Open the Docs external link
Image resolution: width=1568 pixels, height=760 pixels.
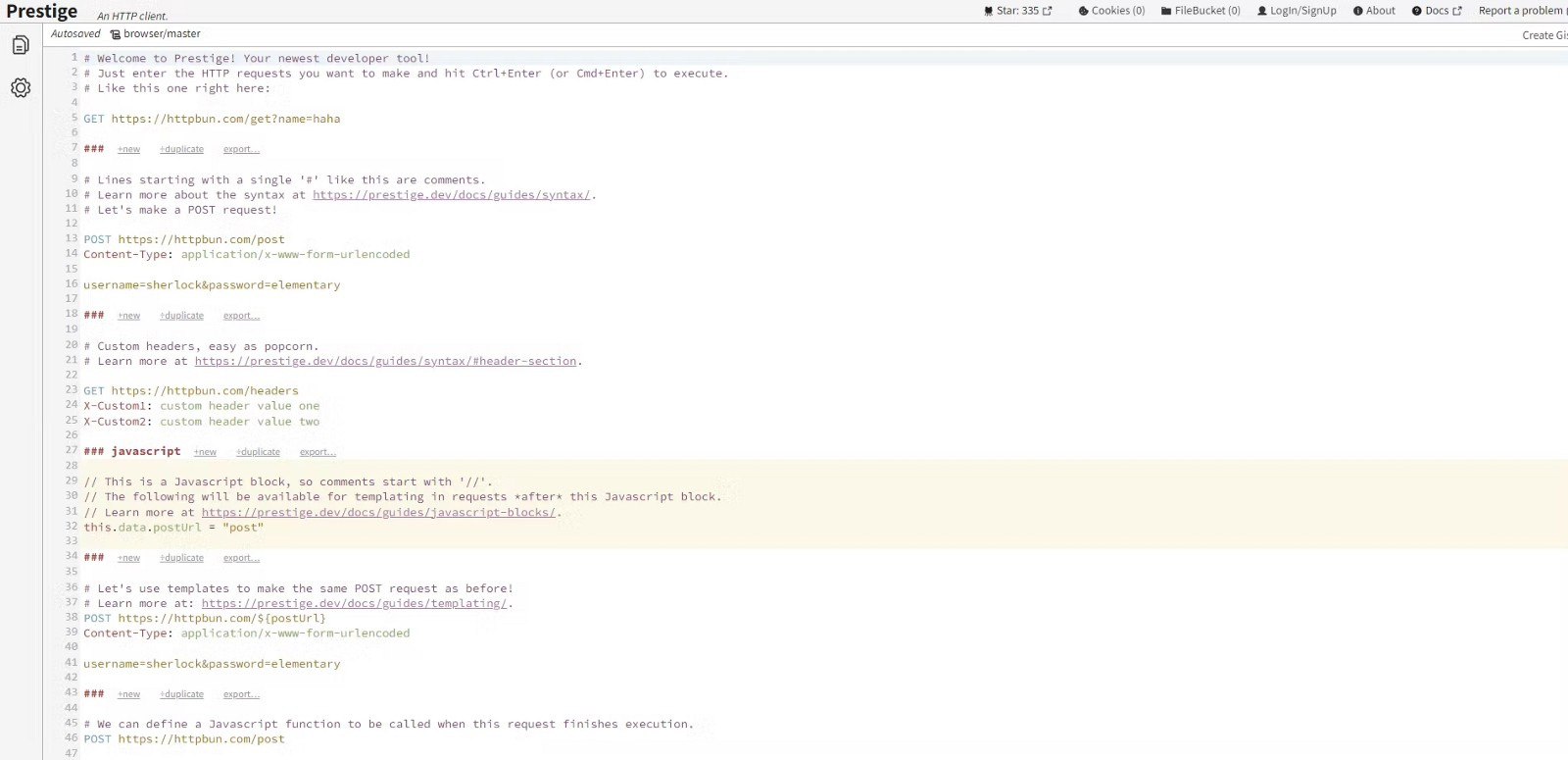coord(1437,11)
